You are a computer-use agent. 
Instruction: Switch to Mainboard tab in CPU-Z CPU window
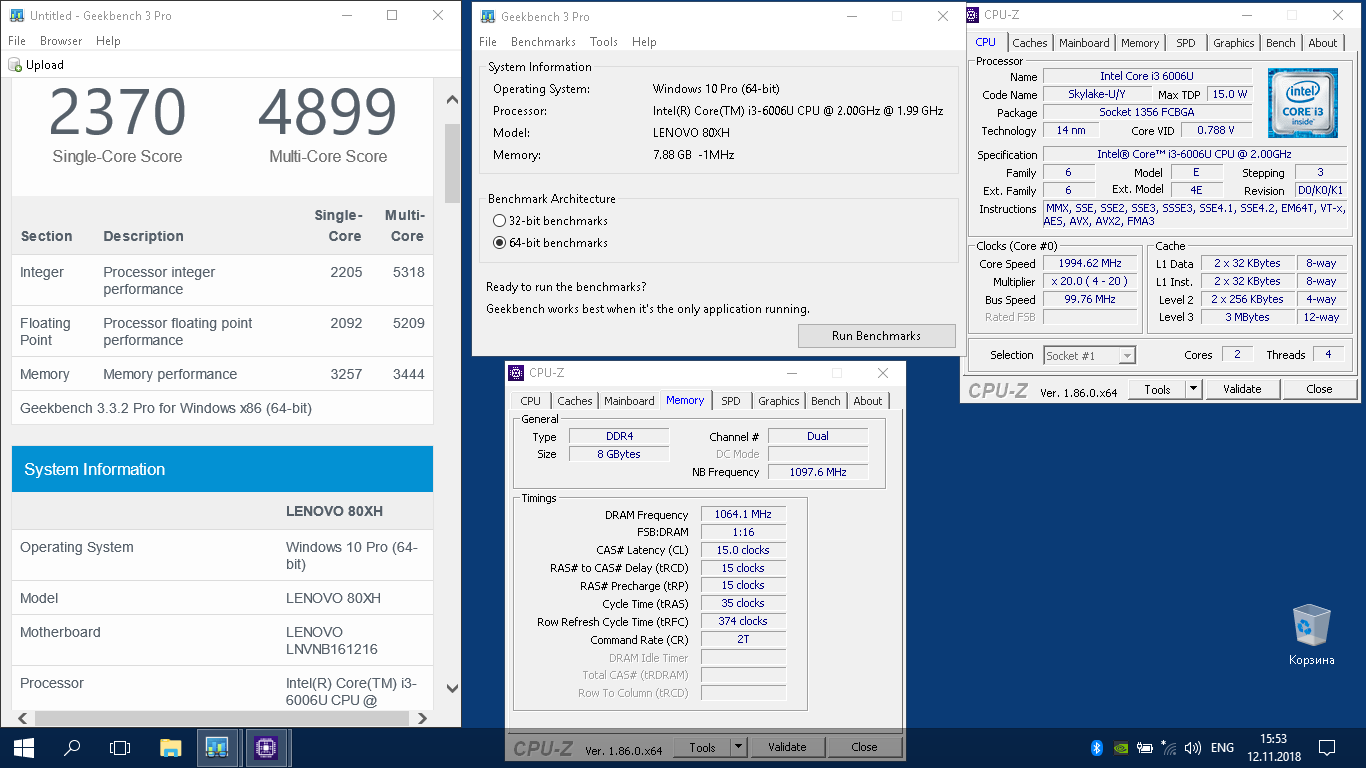pos(1084,43)
